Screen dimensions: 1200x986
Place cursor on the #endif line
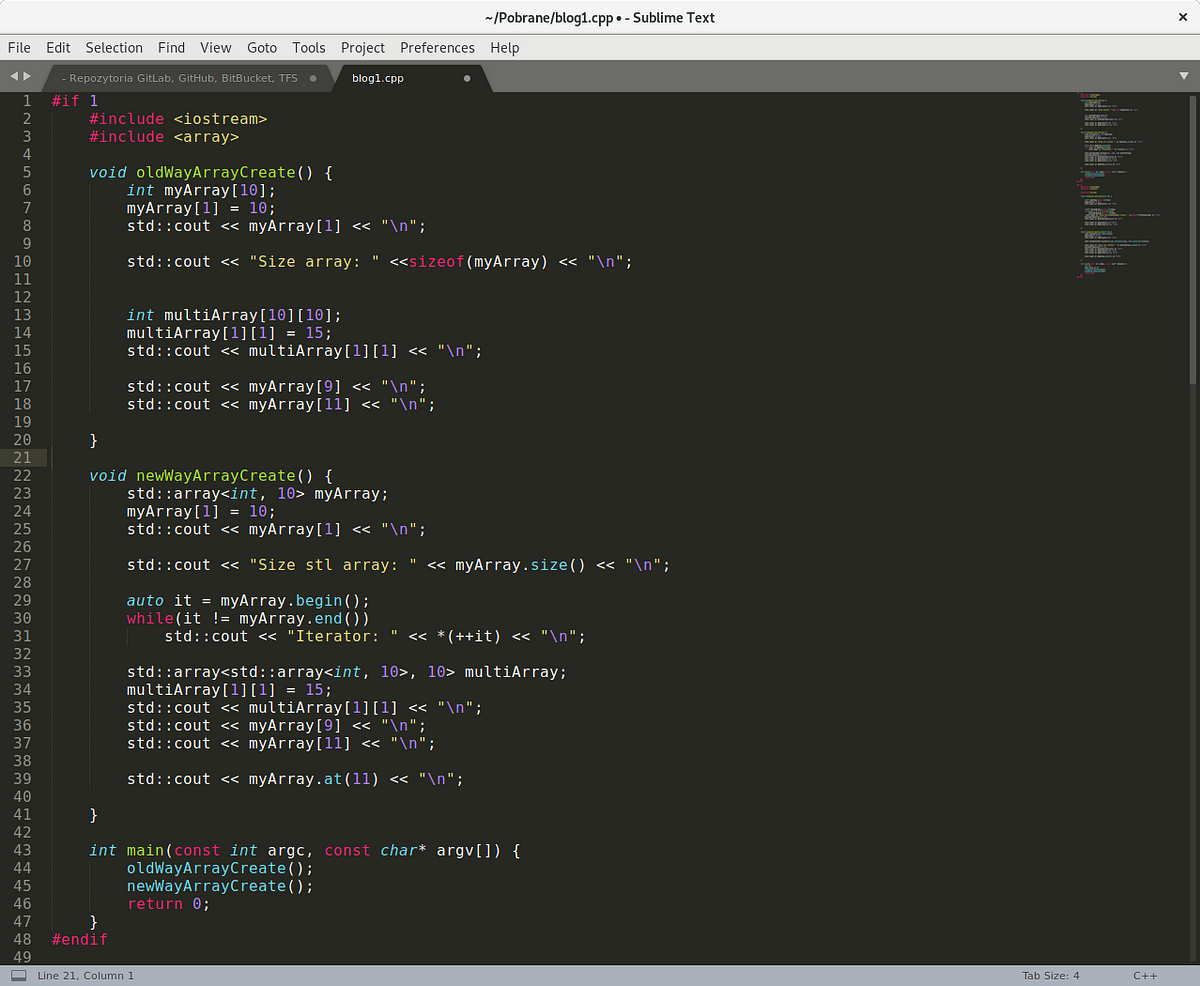(x=79, y=939)
